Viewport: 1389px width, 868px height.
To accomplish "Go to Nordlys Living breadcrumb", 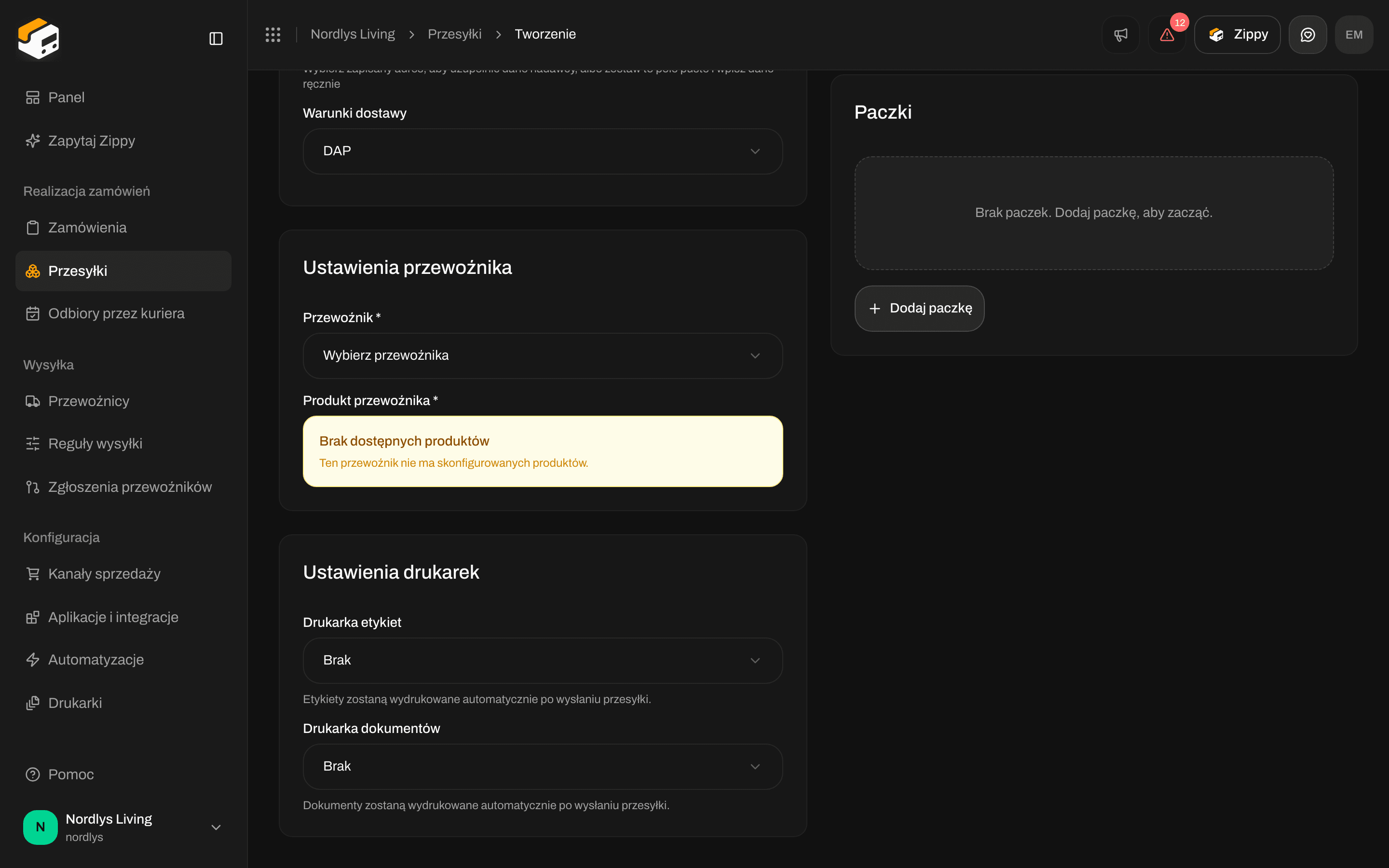I will (x=353, y=34).
